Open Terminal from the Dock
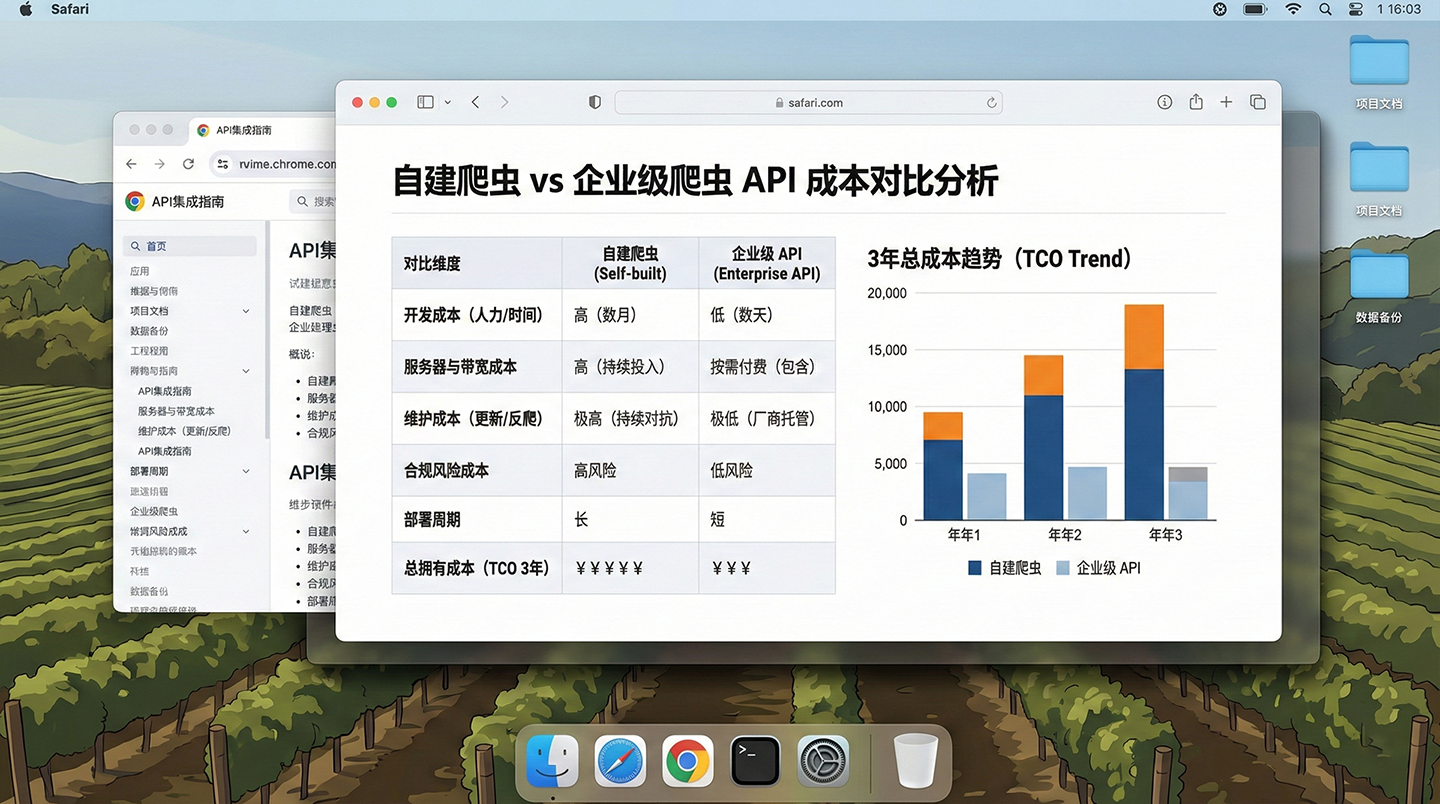This screenshot has height=804, width=1440. pyautogui.click(x=755, y=760)
